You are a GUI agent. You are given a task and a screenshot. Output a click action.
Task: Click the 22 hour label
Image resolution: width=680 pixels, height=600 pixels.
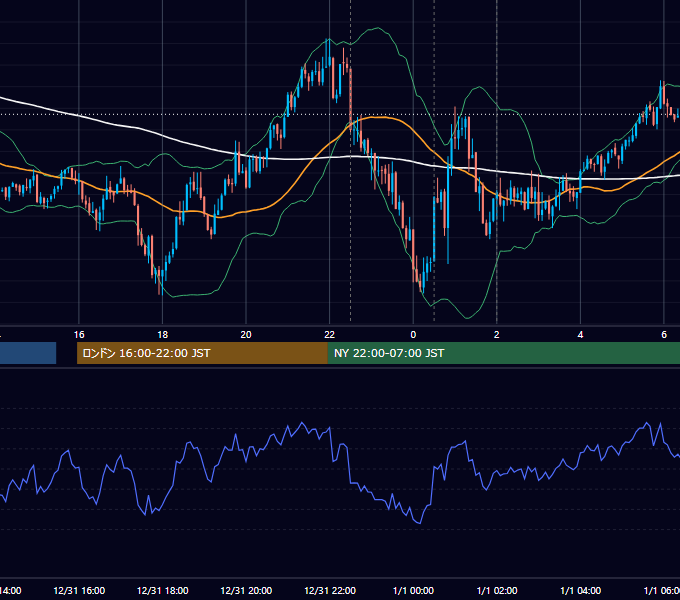click(x=330, y=335)
